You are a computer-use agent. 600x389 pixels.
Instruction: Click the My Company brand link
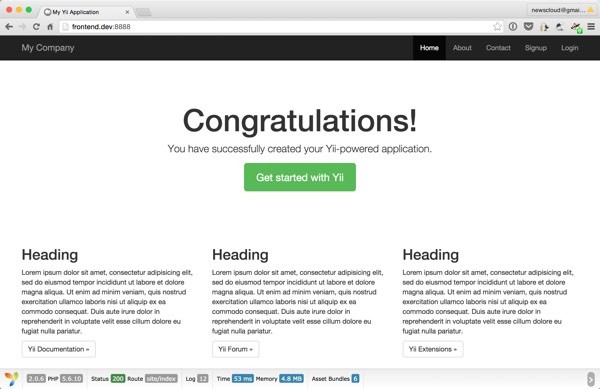pos(48,48)
